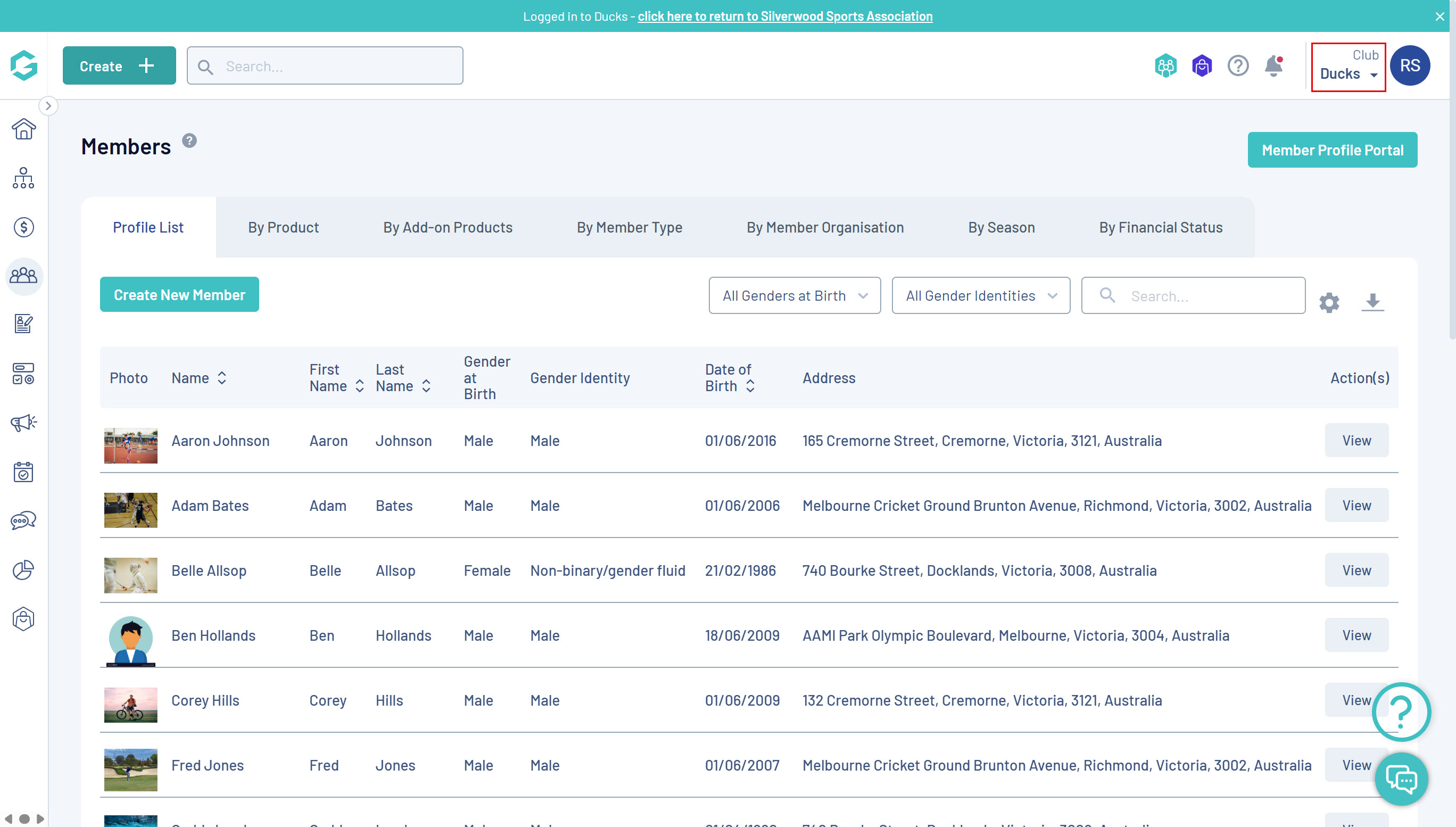This screenshot has width=1456, height=827.
Task: Switch to the By Member Type tab
Action: pyautogui.click(x=629, y=227)
